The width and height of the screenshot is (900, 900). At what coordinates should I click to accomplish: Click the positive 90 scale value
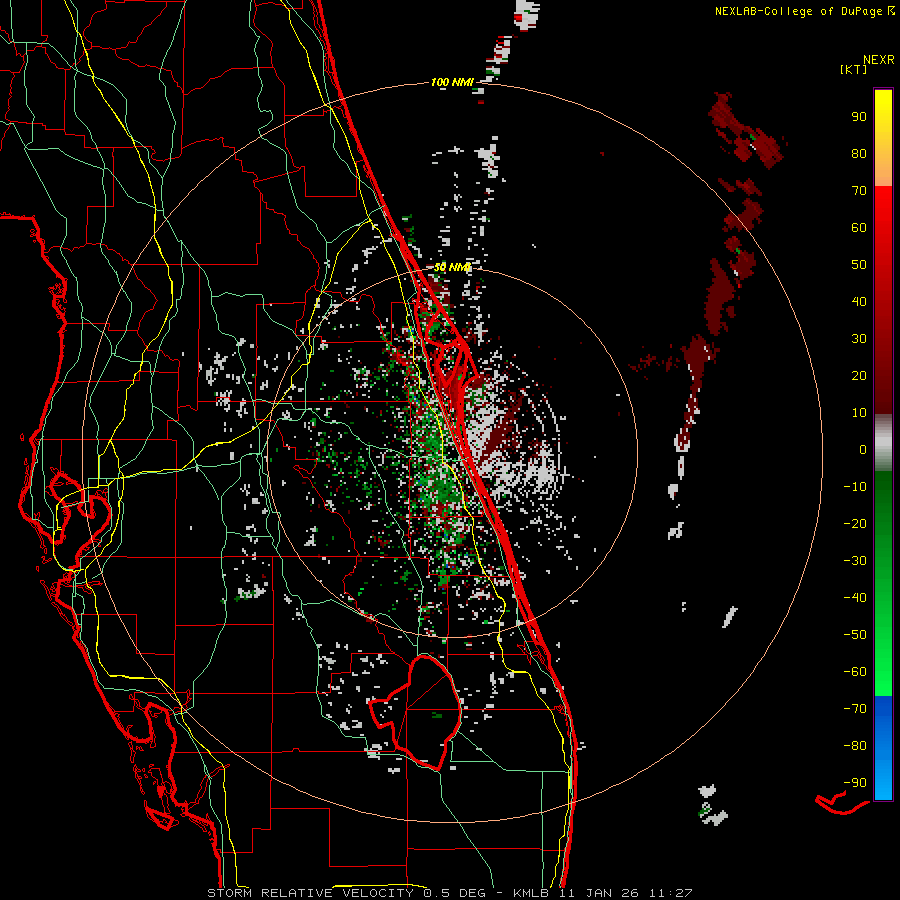point(859,117)
